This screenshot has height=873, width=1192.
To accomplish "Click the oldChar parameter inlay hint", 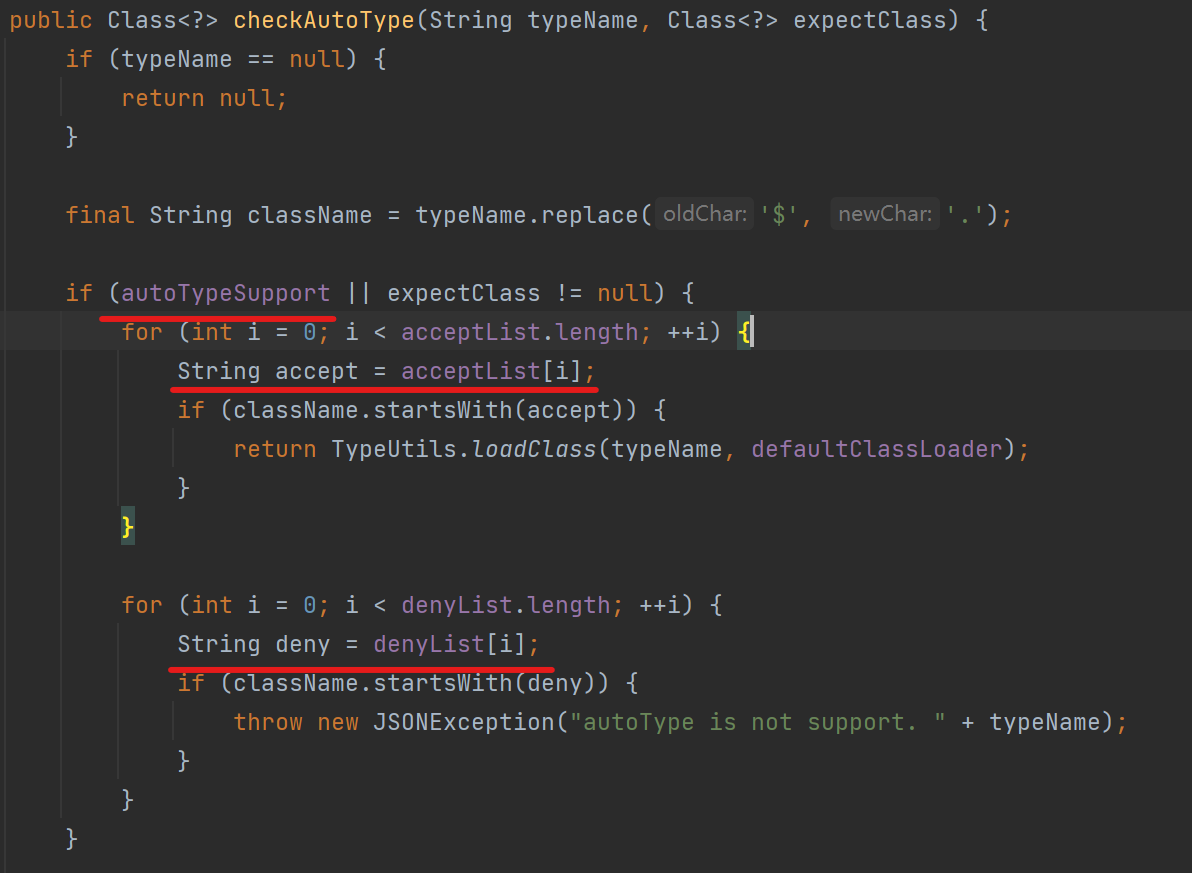I will pyautogui.click(x=705, y=215).
